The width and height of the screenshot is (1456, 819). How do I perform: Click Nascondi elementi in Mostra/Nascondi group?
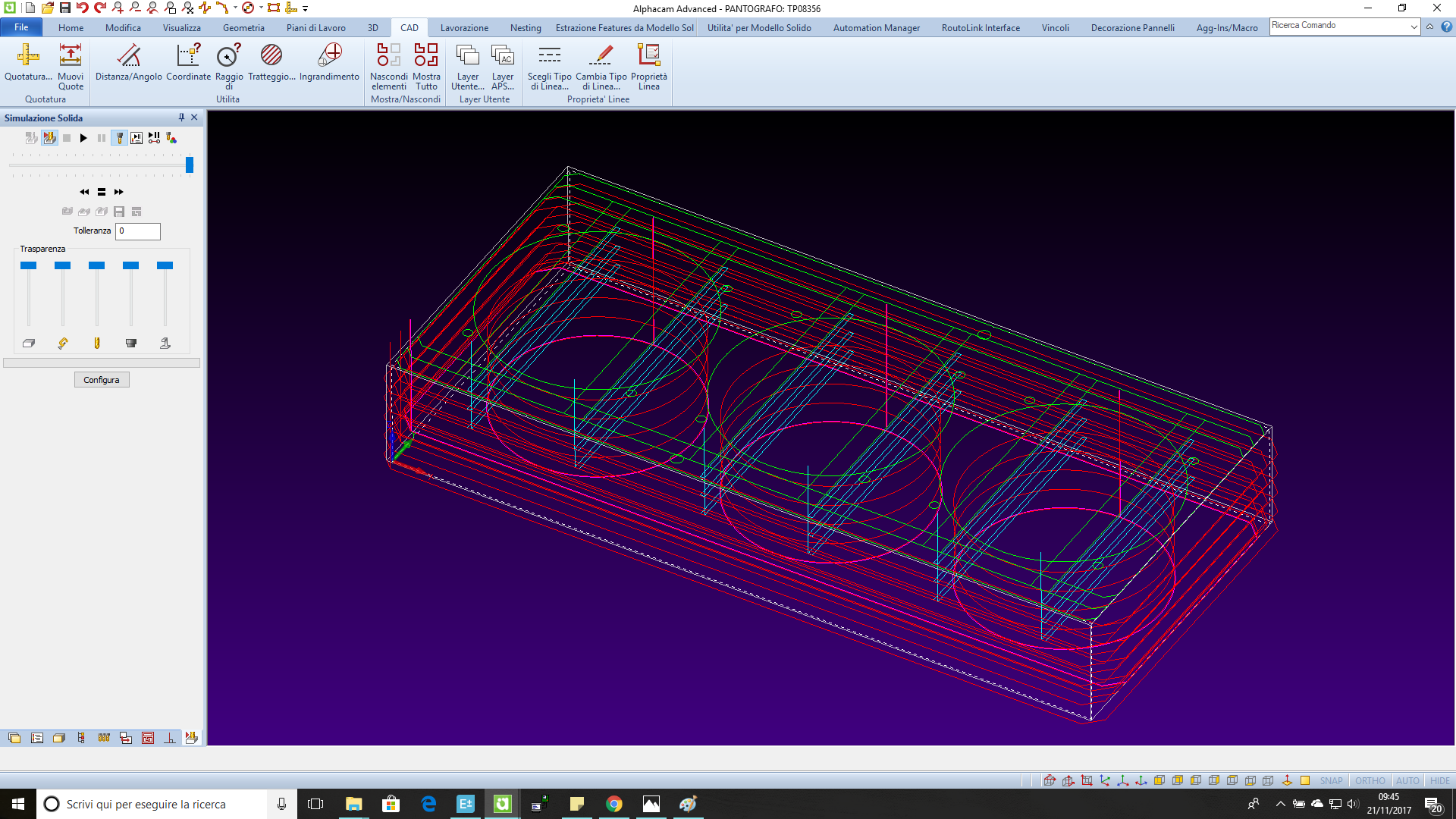click(x=389, y=67)
